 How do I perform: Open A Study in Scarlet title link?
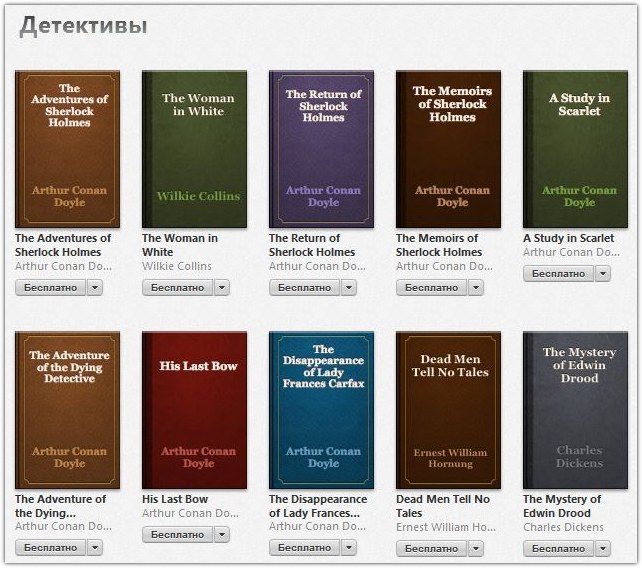tap(568, 238)
